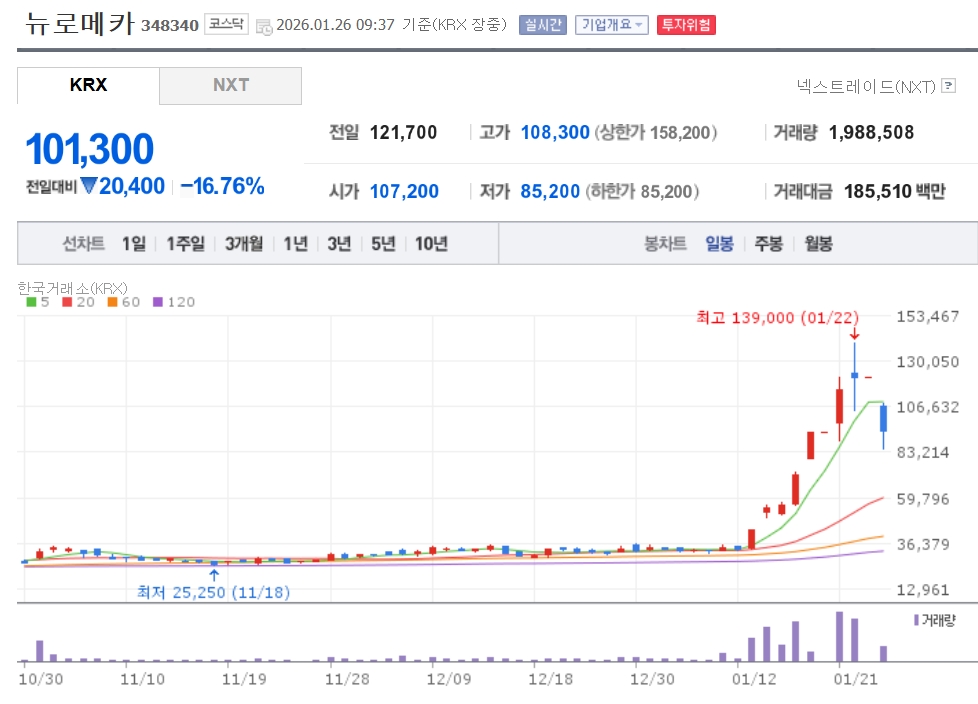Click the 코스닥 market badge
This screenshot has width=978, height=704.
point(226,25)
